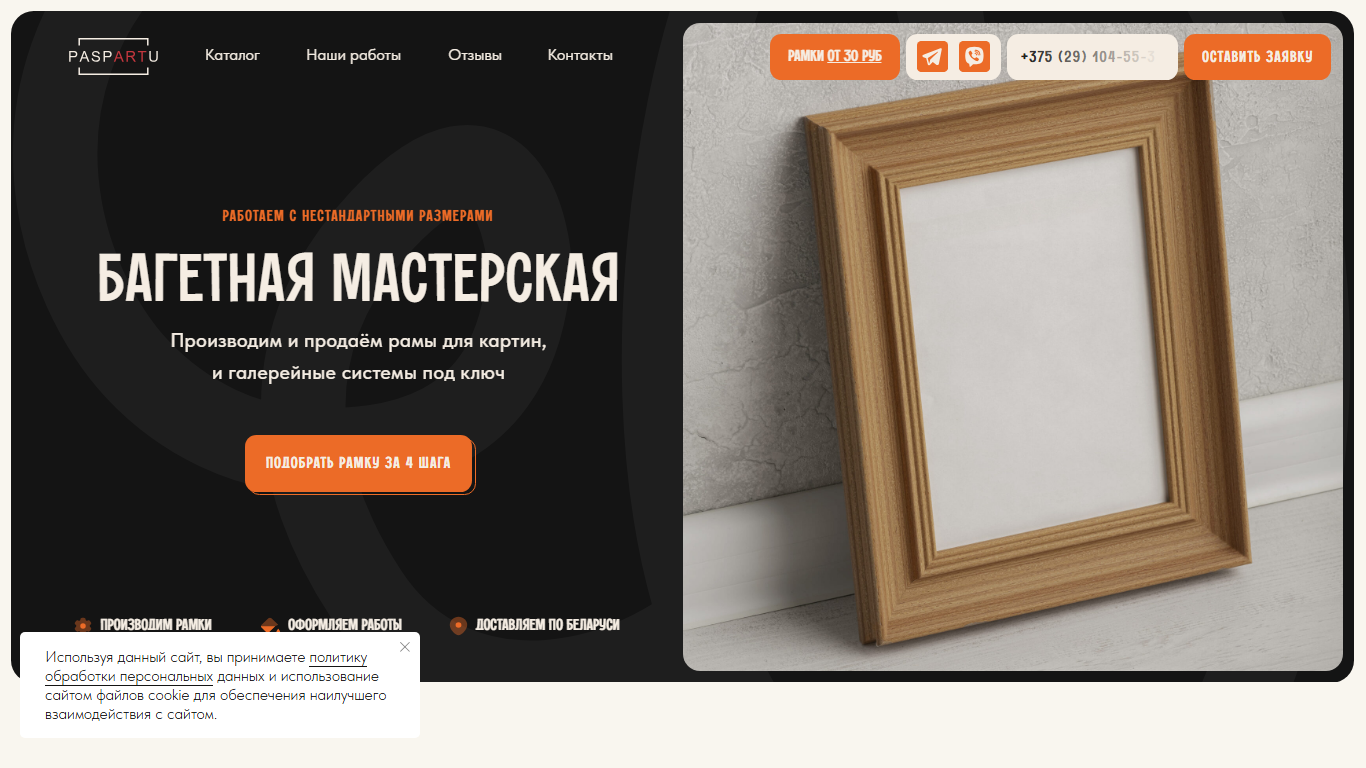Open the Отзывы menu item
This screenshot has width=1366, height=768.
click(x=475, y=55)
